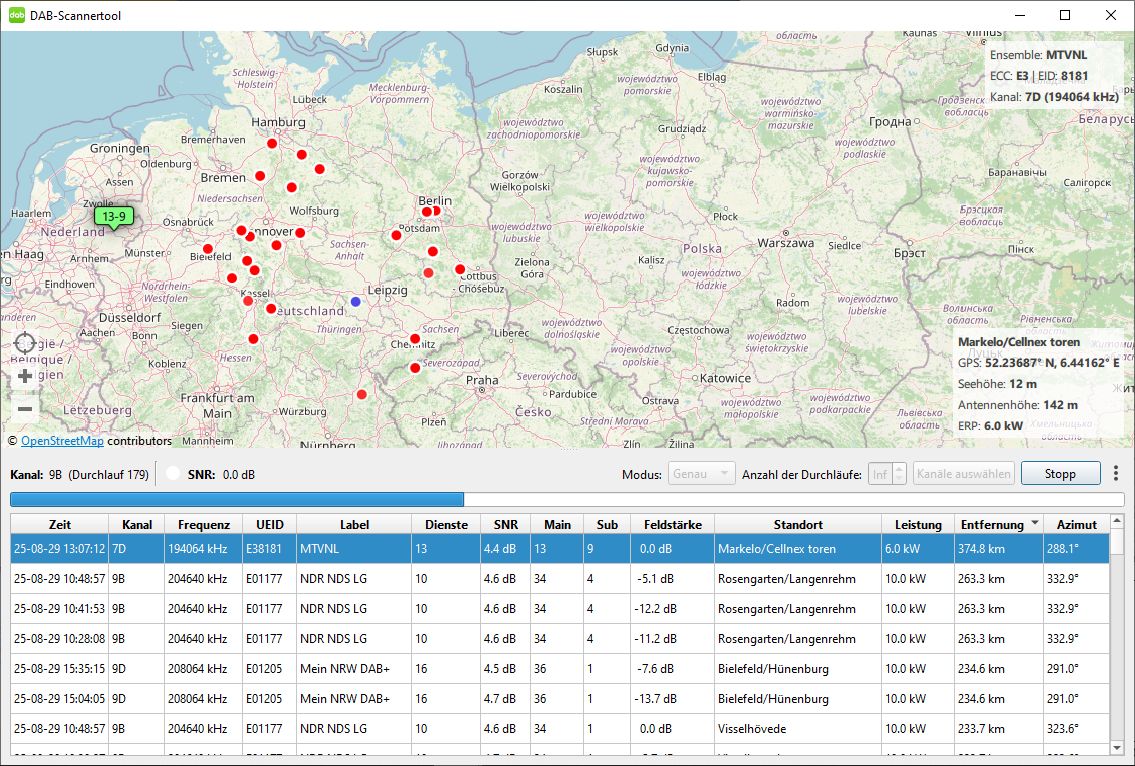Click the table's vertical scrollbar

(1116, 640)
